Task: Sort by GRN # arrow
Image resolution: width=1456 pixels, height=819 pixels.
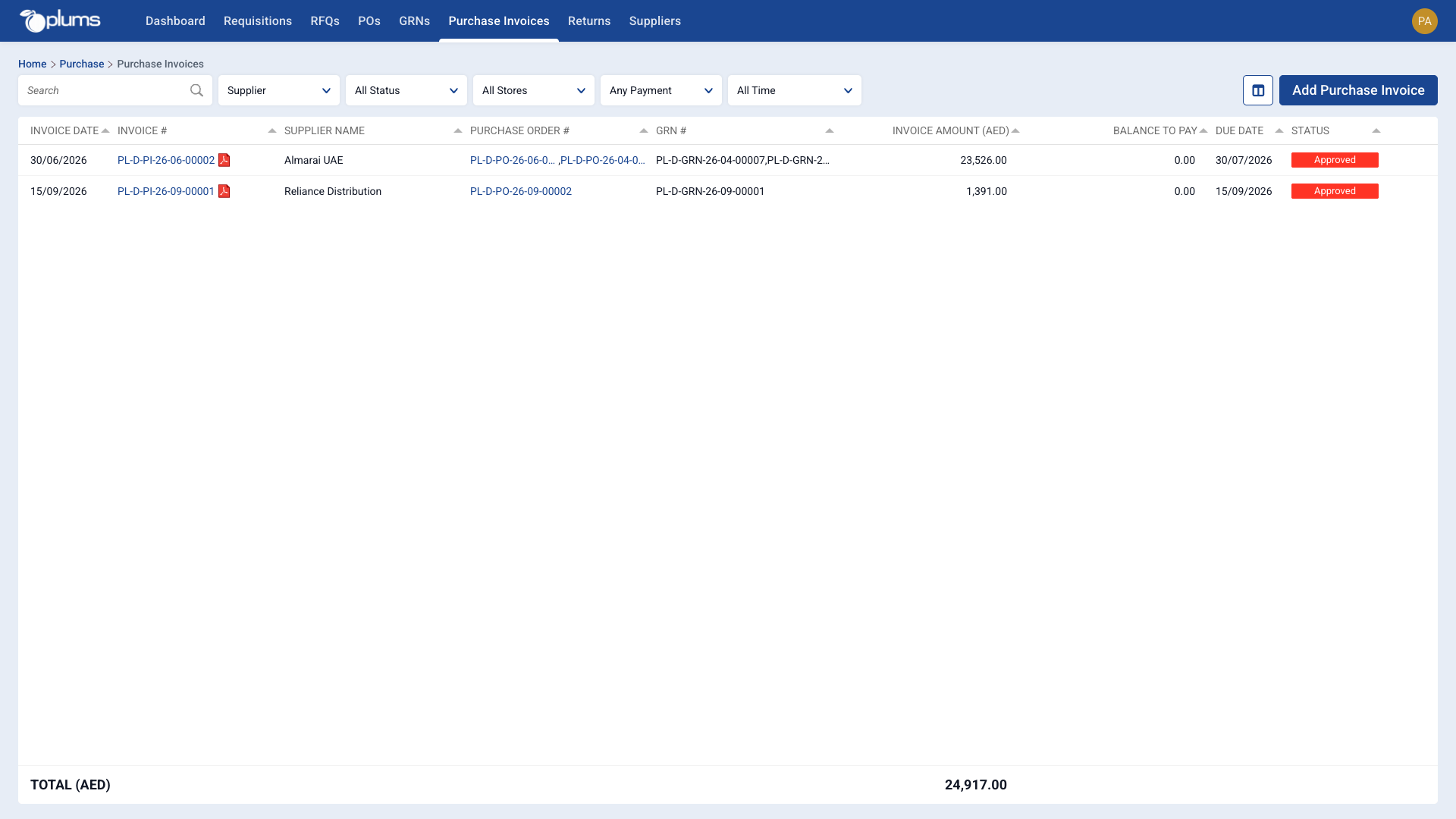Action: [830, 130]
